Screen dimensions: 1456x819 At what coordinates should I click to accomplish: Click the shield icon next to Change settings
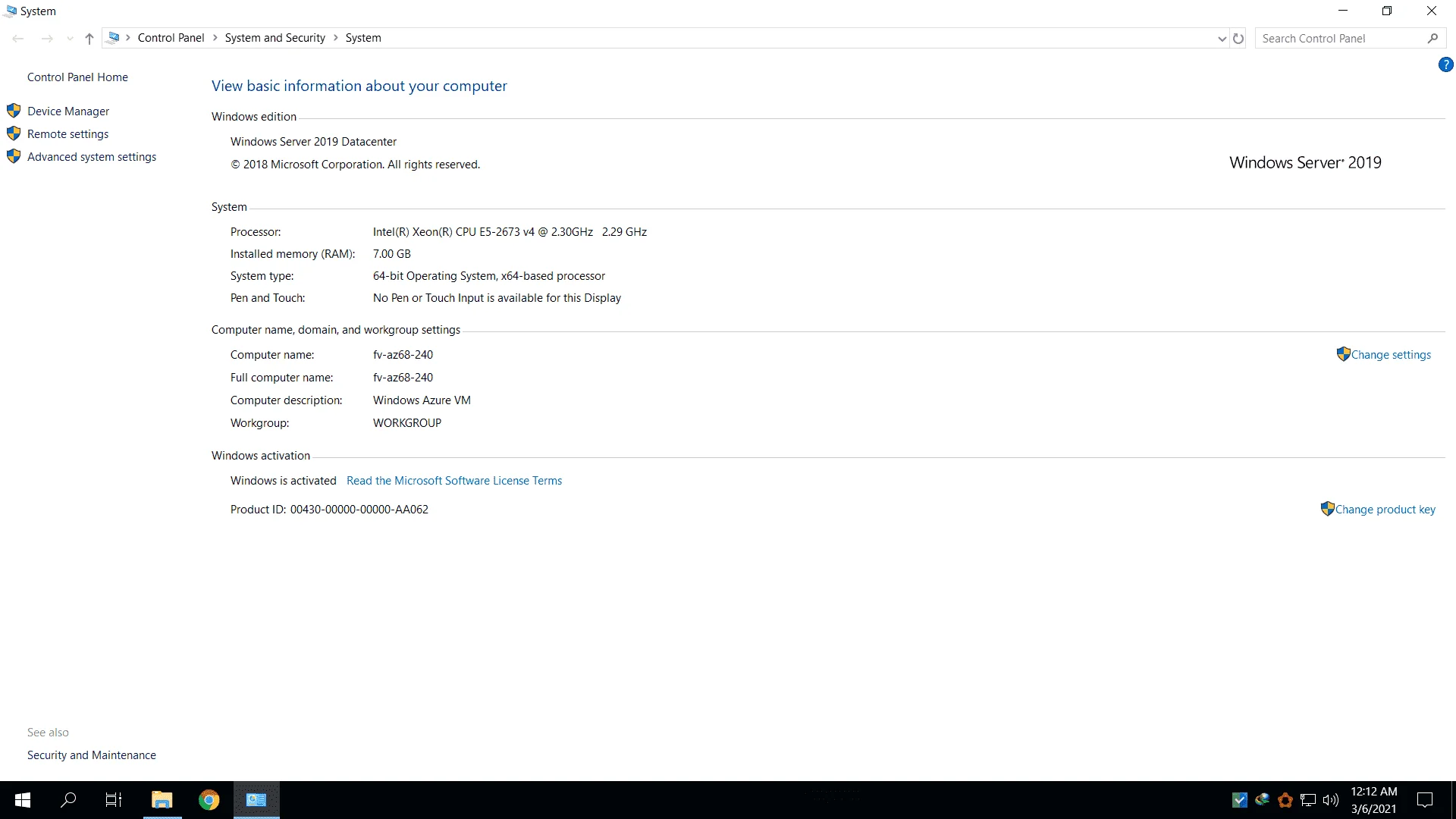coord(1343,354)
